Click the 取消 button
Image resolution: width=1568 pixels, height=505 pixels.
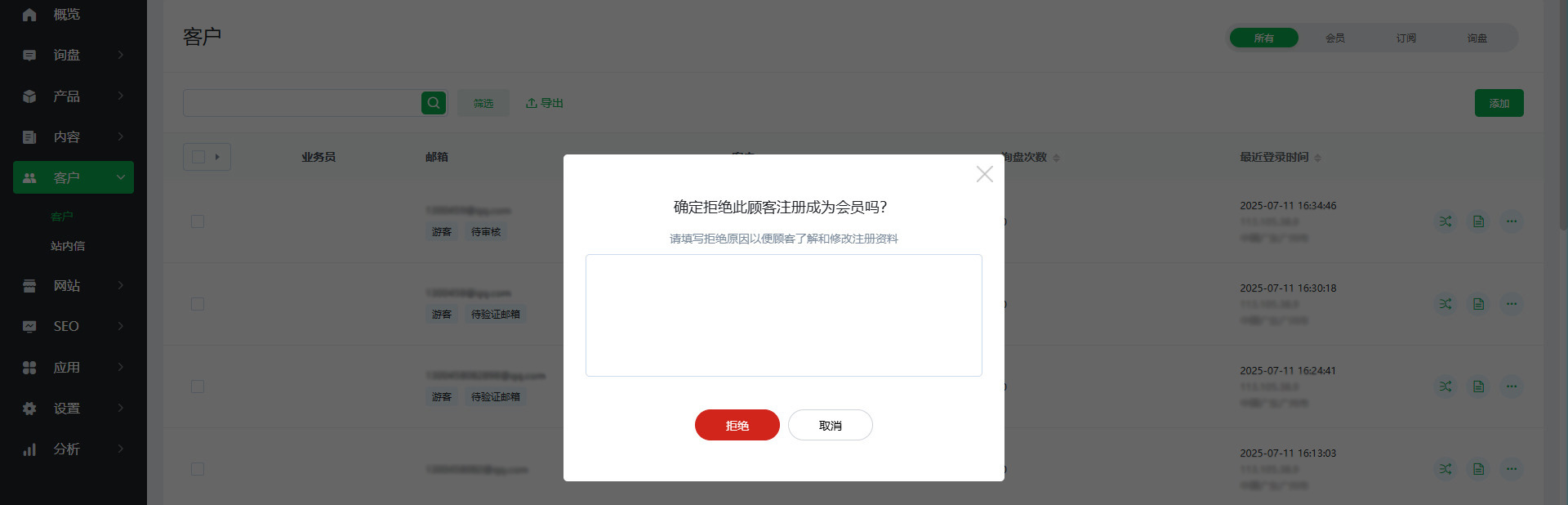(x=831, y=425)
